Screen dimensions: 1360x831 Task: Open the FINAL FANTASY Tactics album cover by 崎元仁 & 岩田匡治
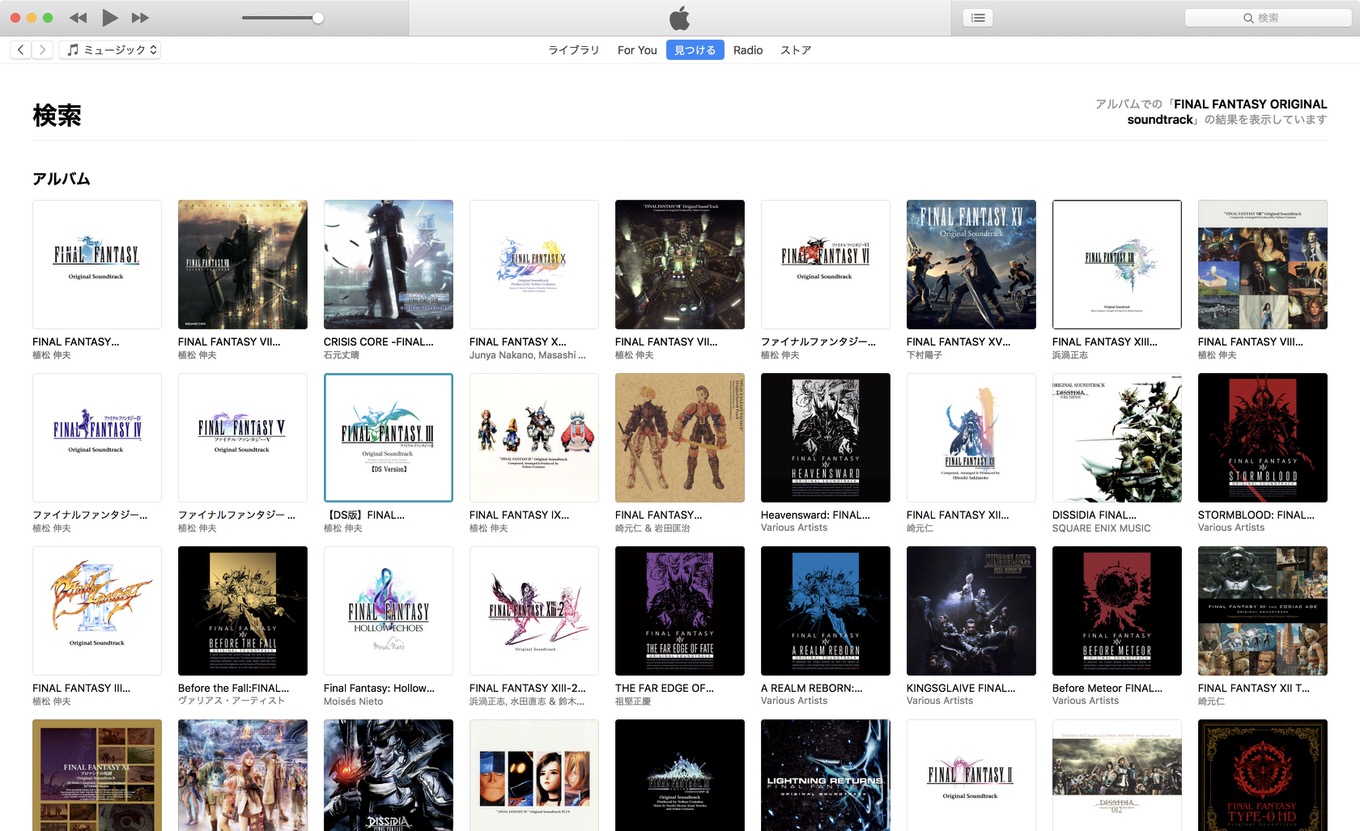point(680,438)
